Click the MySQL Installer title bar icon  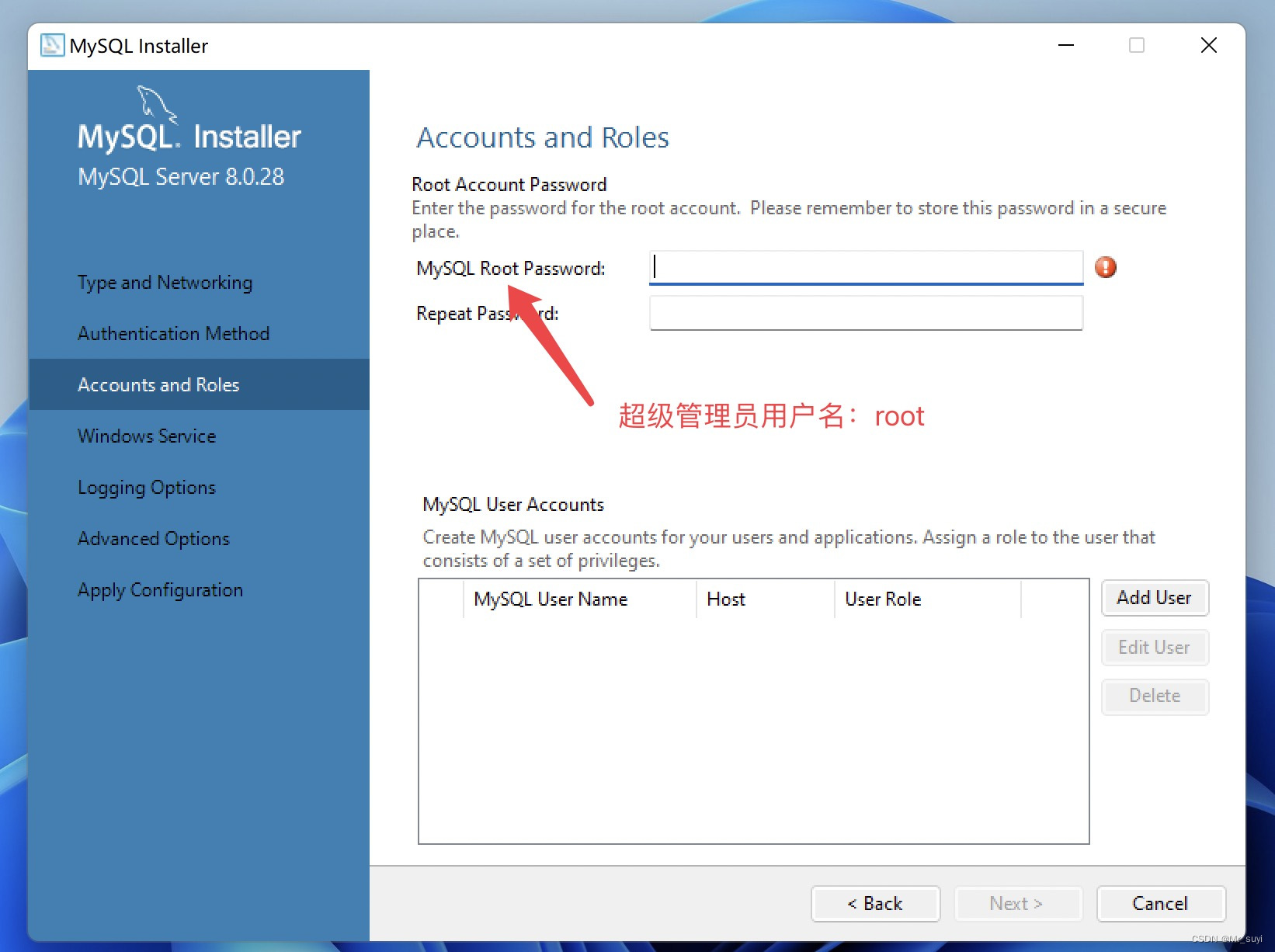52,45
